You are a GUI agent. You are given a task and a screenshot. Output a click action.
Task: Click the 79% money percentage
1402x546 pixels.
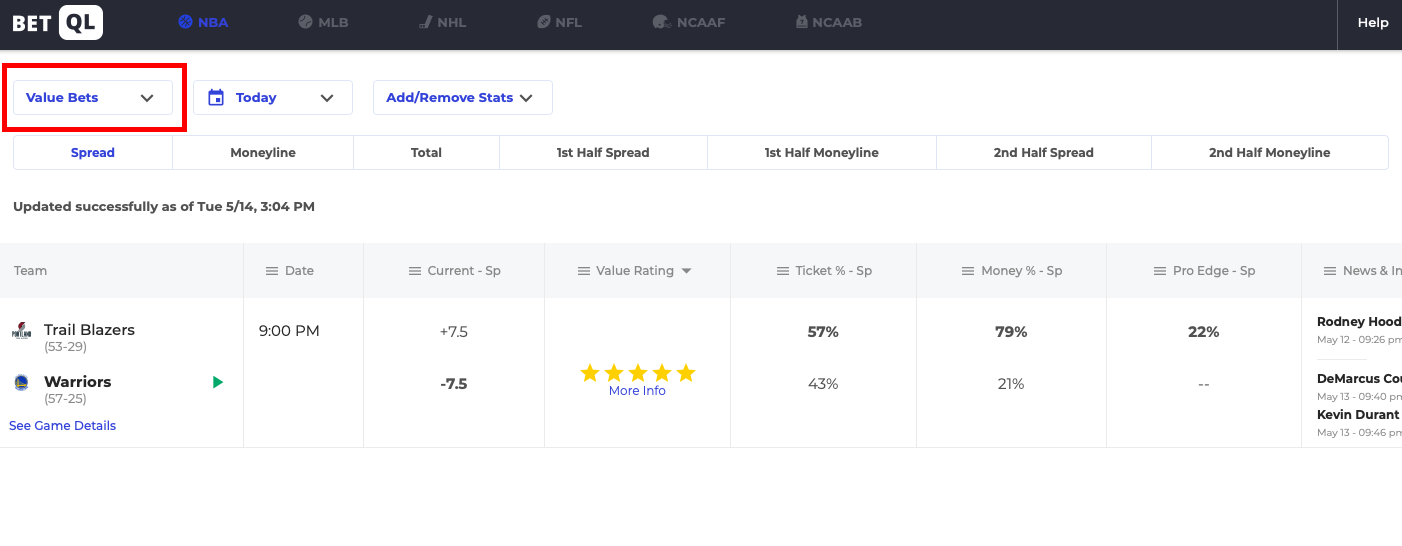1011,332
